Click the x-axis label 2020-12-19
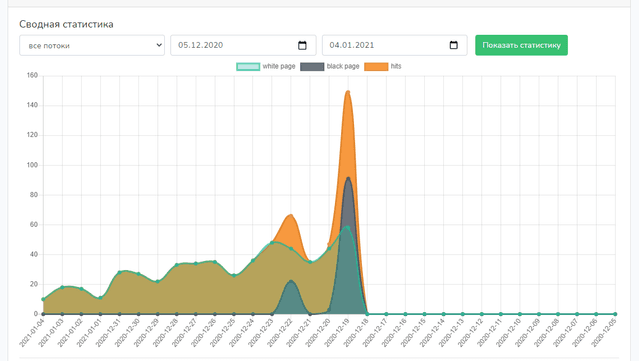Viewport: 639px width, 361px height. coord(337,333)
